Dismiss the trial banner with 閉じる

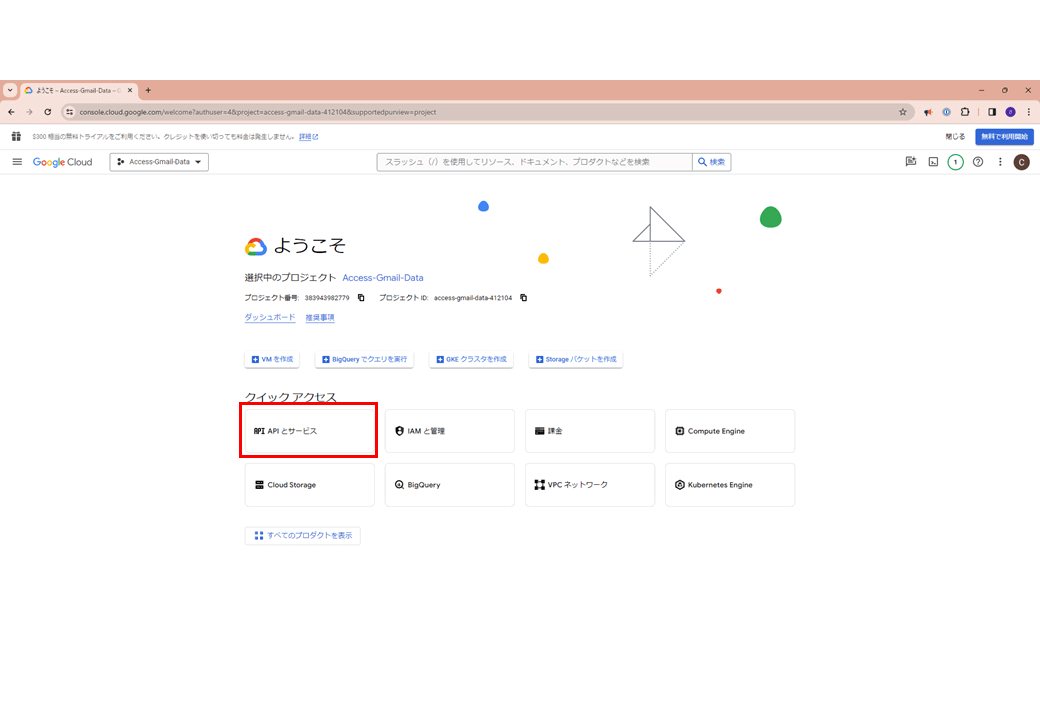(x=955, y=137)
